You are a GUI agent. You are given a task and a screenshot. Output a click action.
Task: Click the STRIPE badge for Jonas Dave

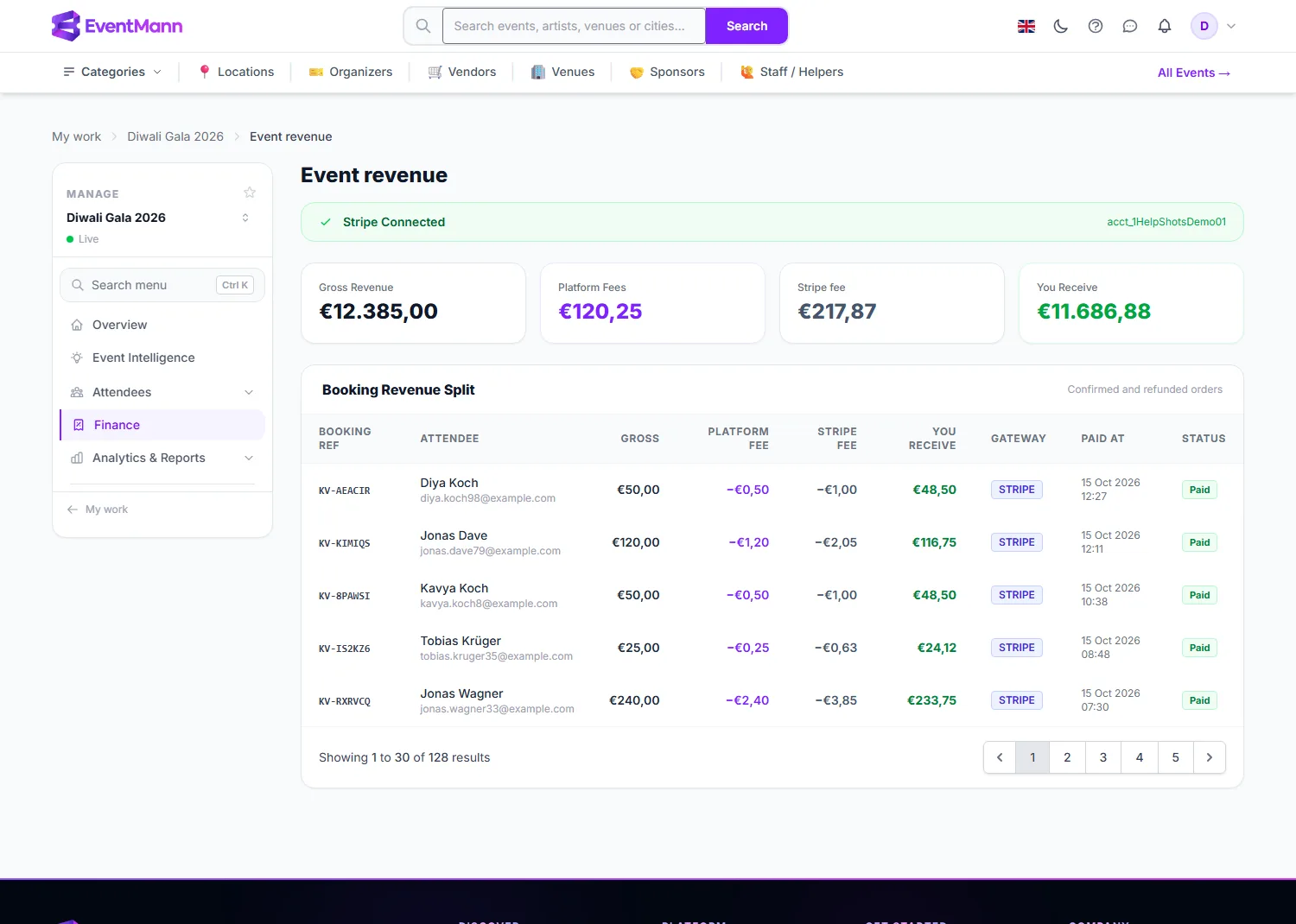(1016, 542)
